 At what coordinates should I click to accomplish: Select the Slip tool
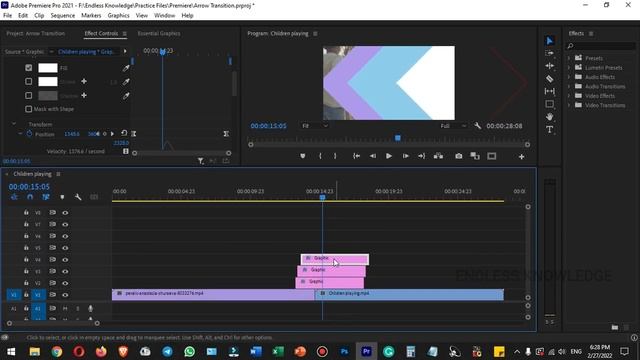(x=549, y=91)
